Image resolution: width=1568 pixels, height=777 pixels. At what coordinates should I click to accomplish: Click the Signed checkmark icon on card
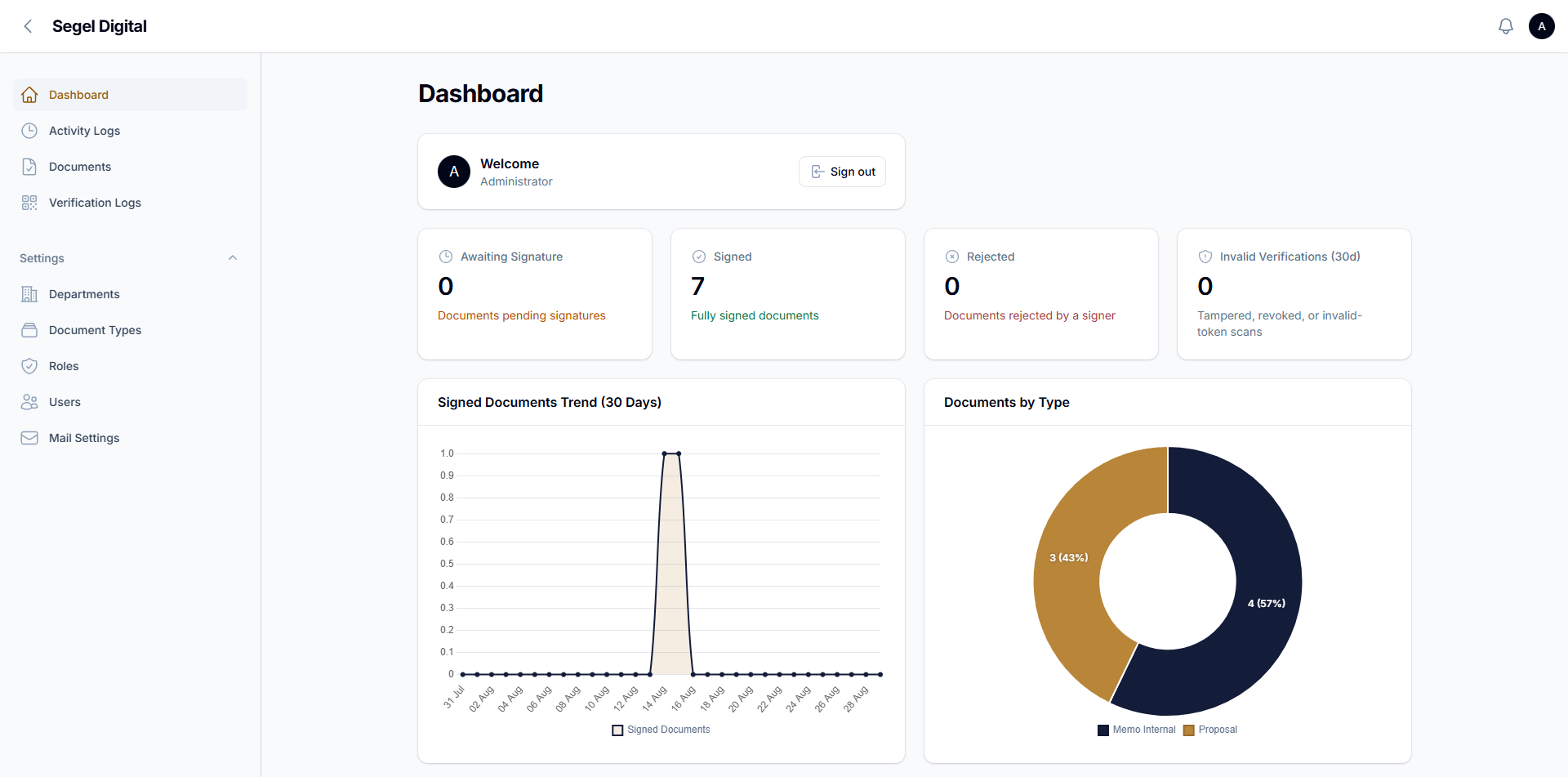699,257
